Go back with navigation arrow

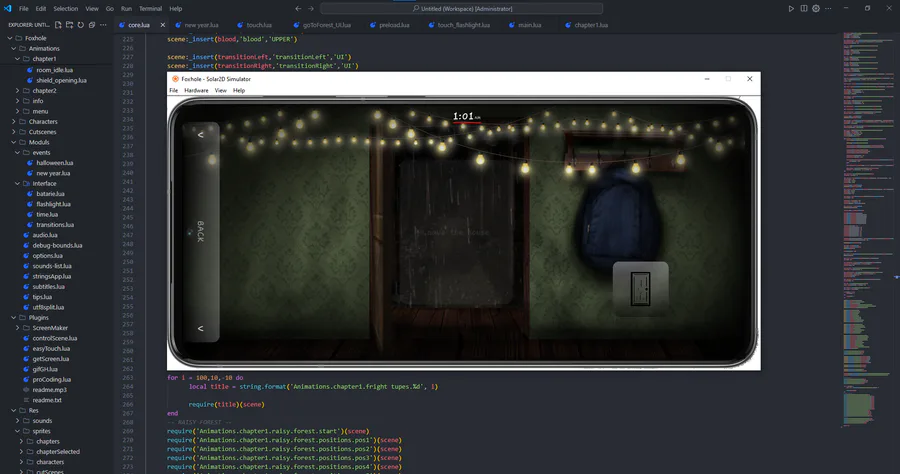click(298, 9)
